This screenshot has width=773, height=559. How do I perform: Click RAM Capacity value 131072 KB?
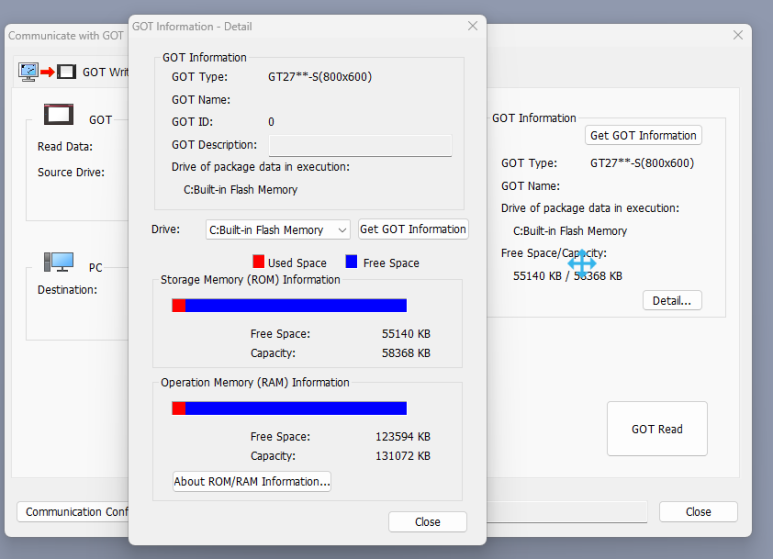pyautogui.click(x=403, y=456)
